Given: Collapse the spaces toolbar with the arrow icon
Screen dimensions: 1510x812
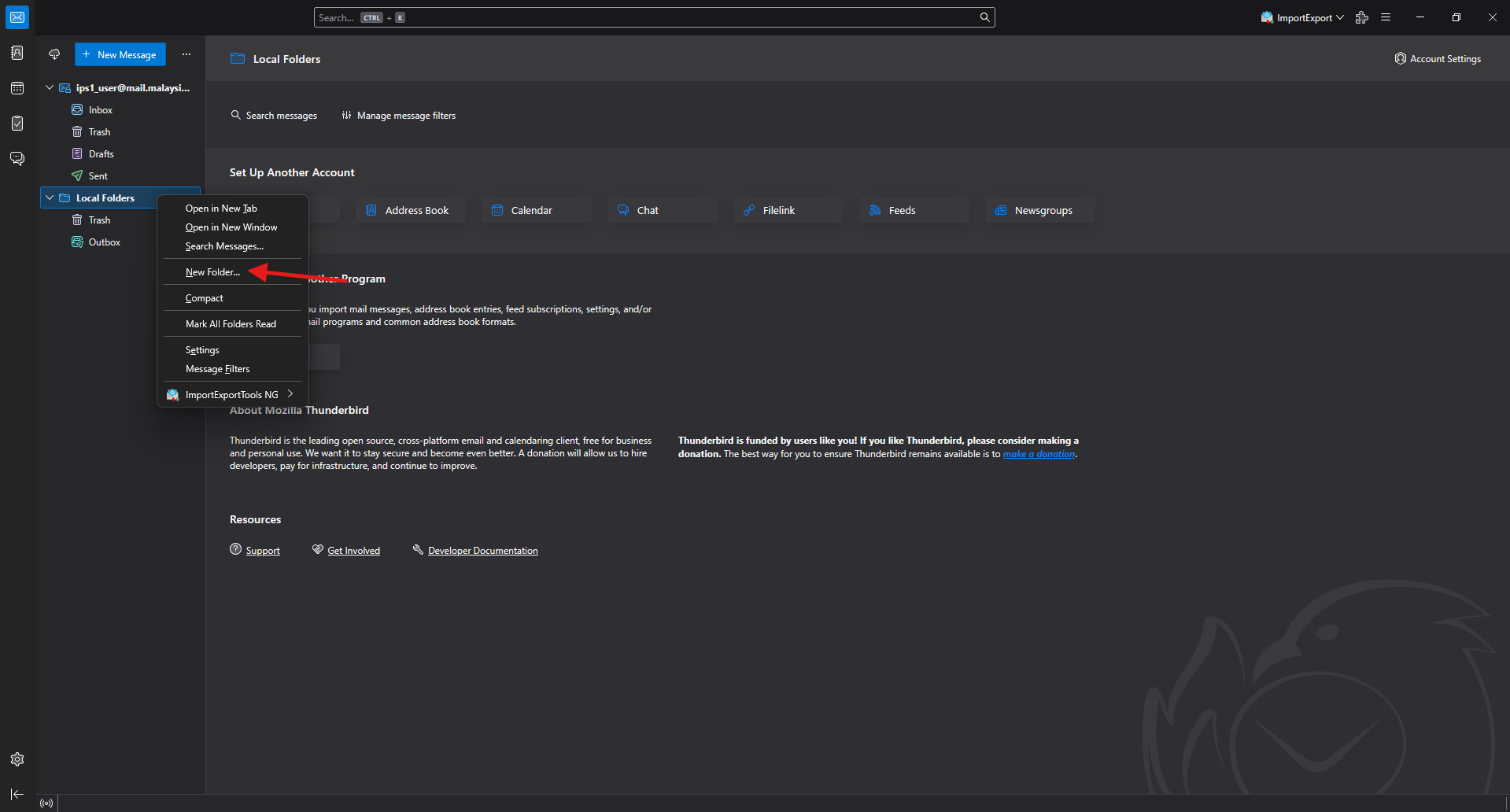Looking at the screenshot, I should (x=17, y=795).
